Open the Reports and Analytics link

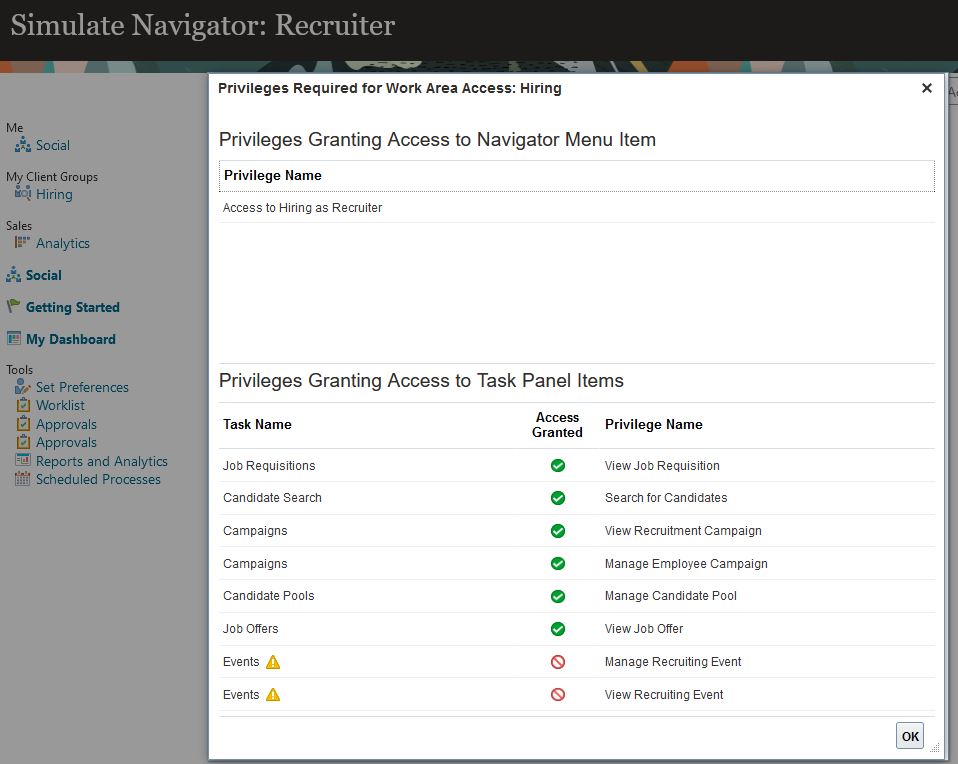[x=102, y=461]
